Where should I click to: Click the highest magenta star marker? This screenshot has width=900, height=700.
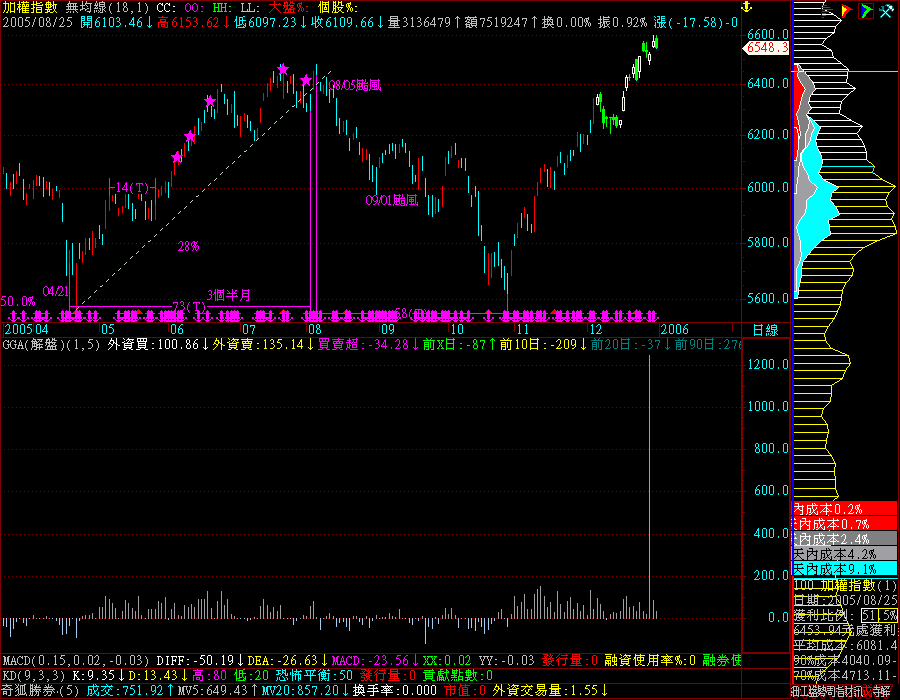(283, 69)
